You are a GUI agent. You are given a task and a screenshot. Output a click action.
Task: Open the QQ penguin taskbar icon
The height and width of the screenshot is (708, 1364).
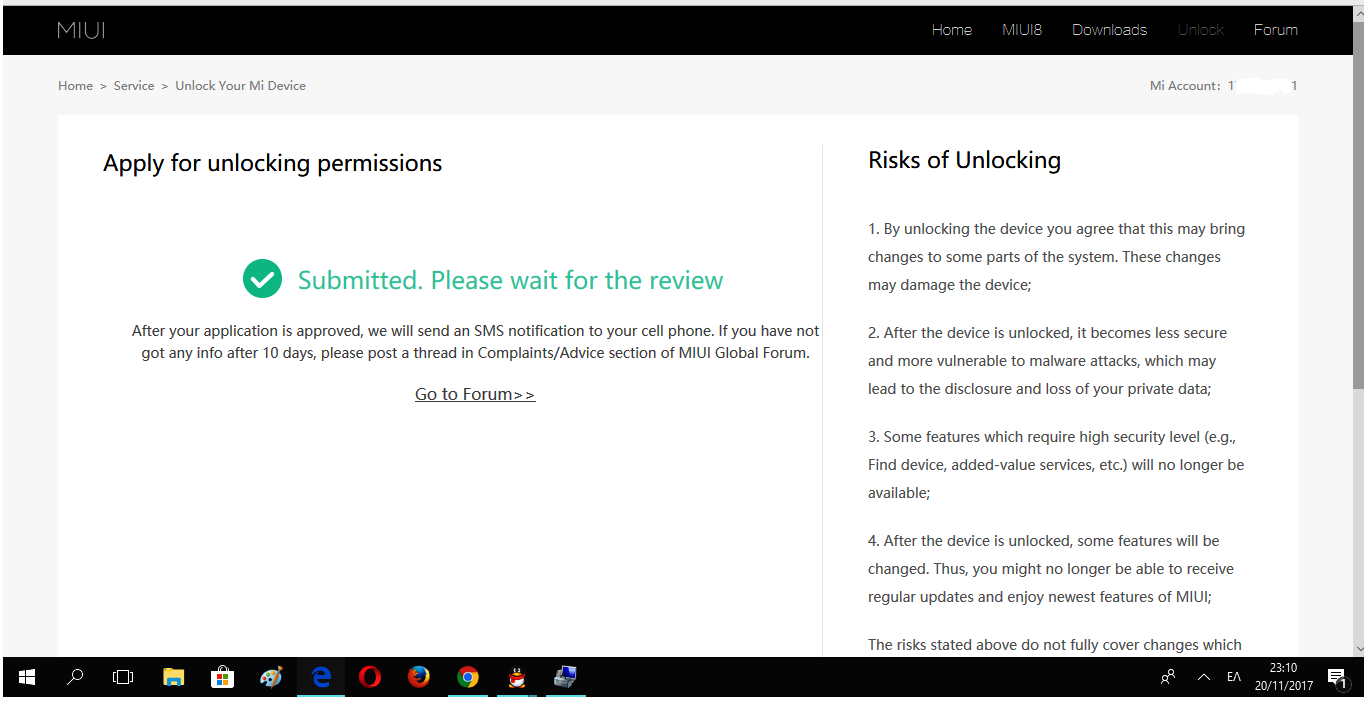[x=517, y=677]
